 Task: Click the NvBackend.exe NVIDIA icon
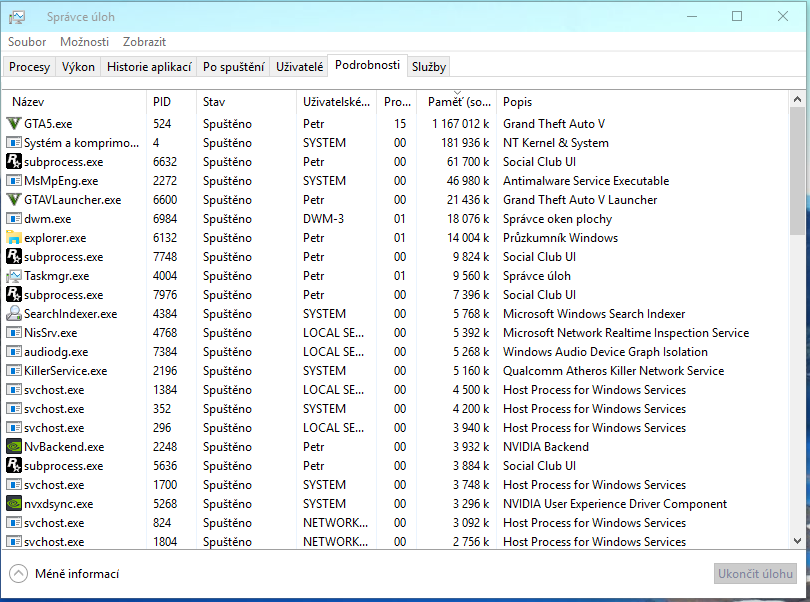point(14,447)
